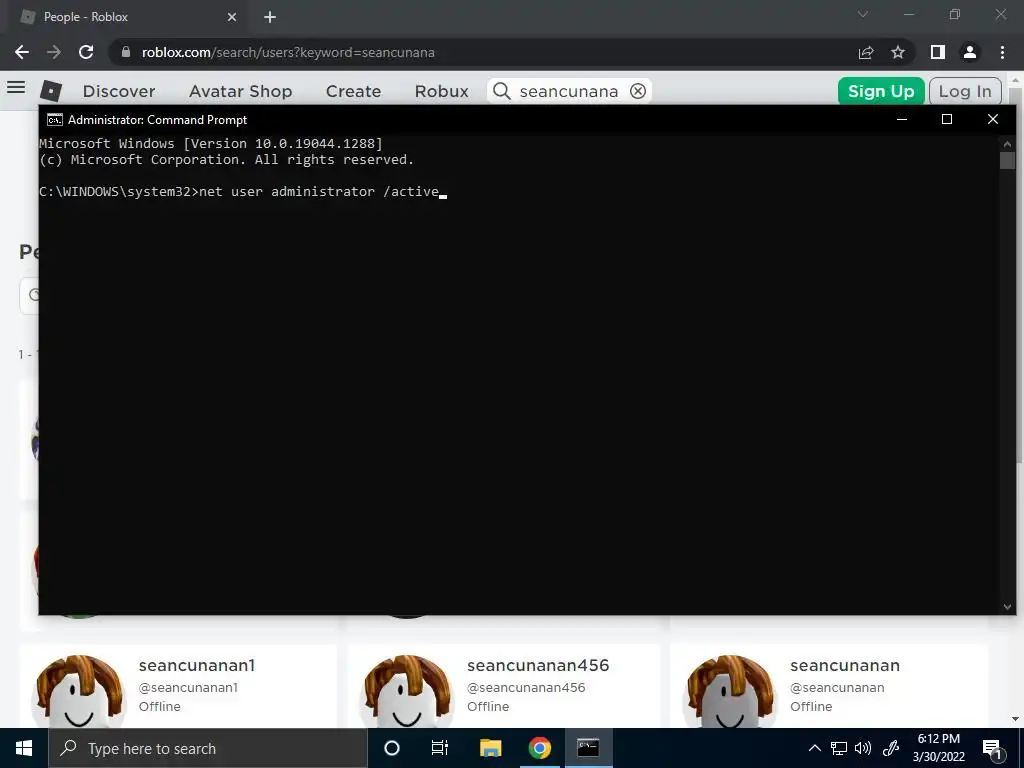Click the @seancunanan1 handle text

coord(188,688)
